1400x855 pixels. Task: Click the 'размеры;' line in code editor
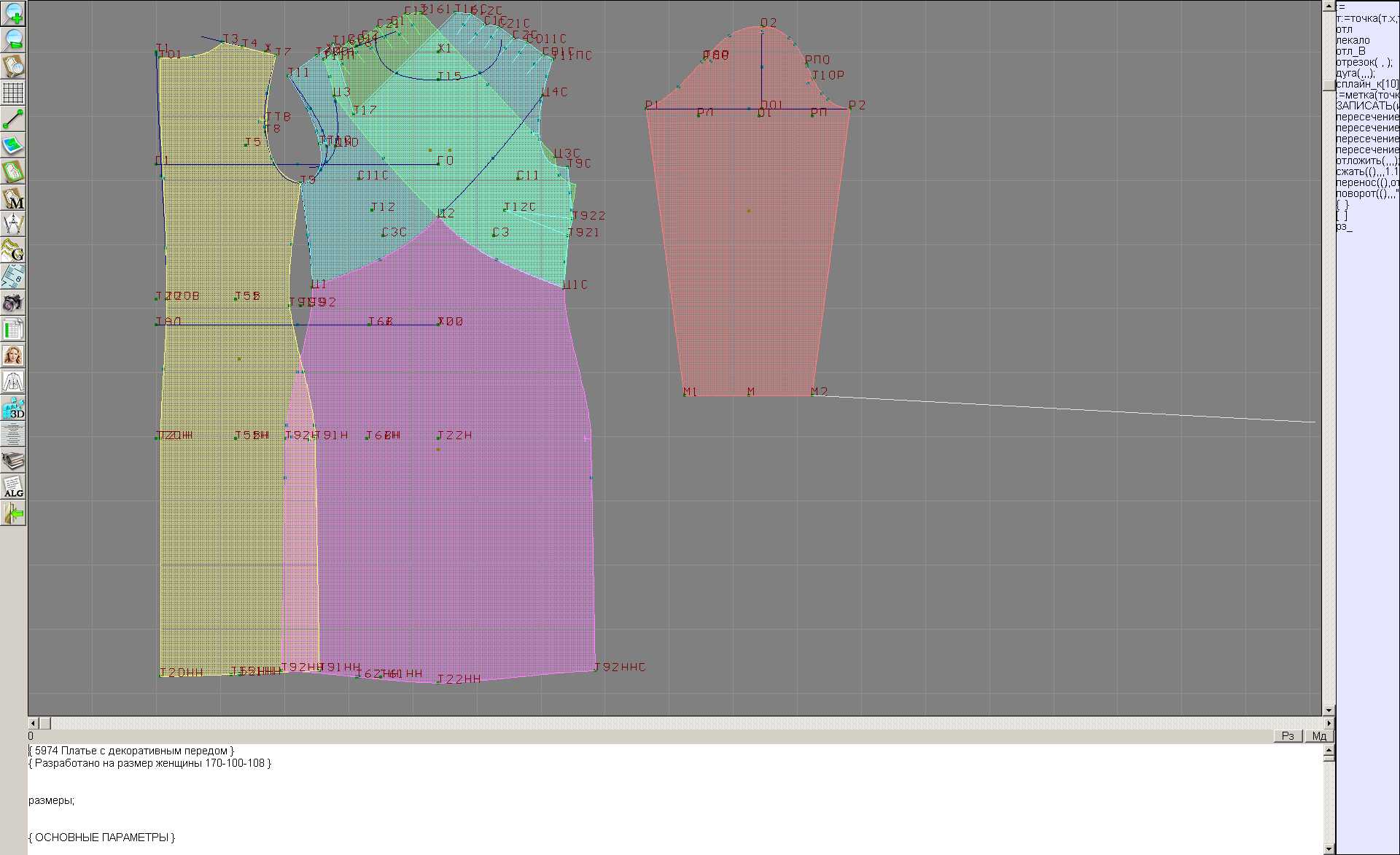pos(51,800)
